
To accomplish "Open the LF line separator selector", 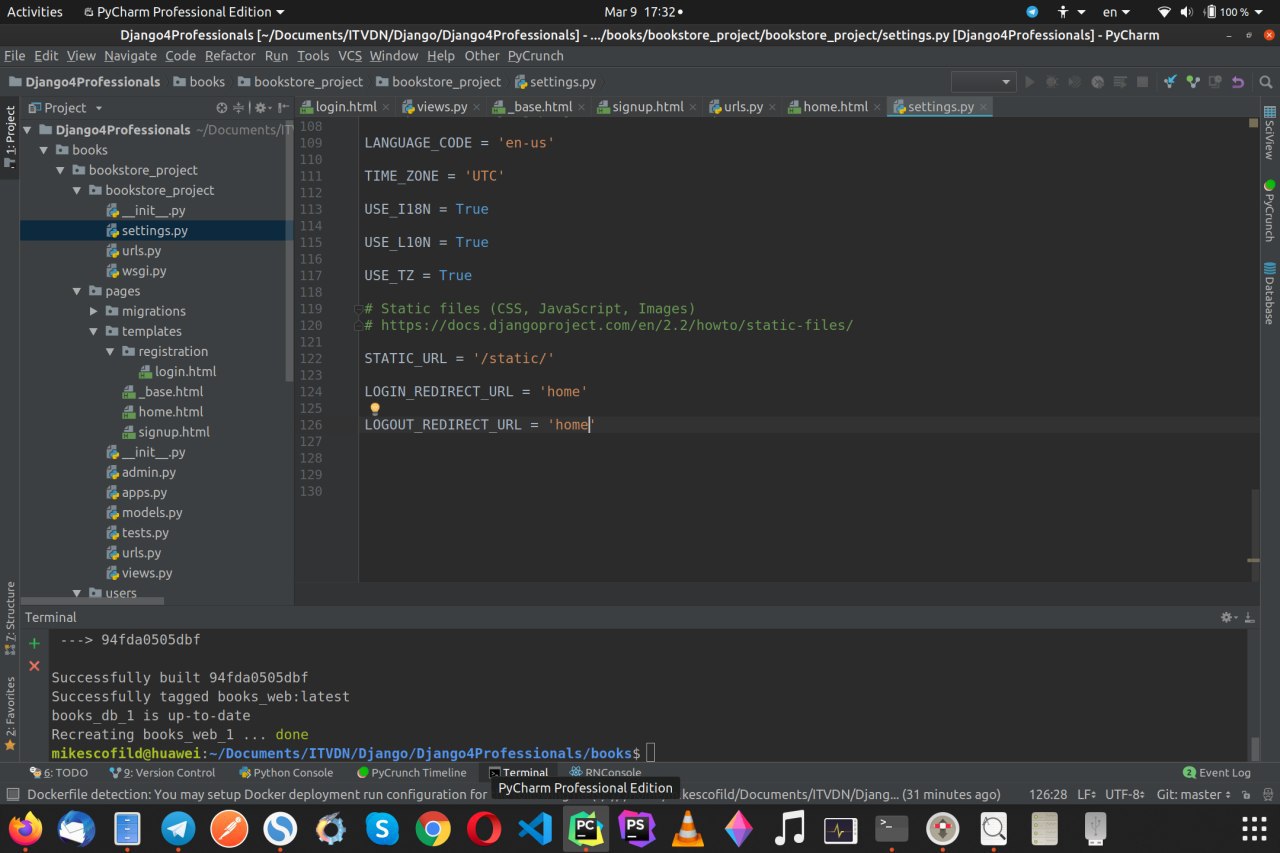I will [x=1087, y=795].
